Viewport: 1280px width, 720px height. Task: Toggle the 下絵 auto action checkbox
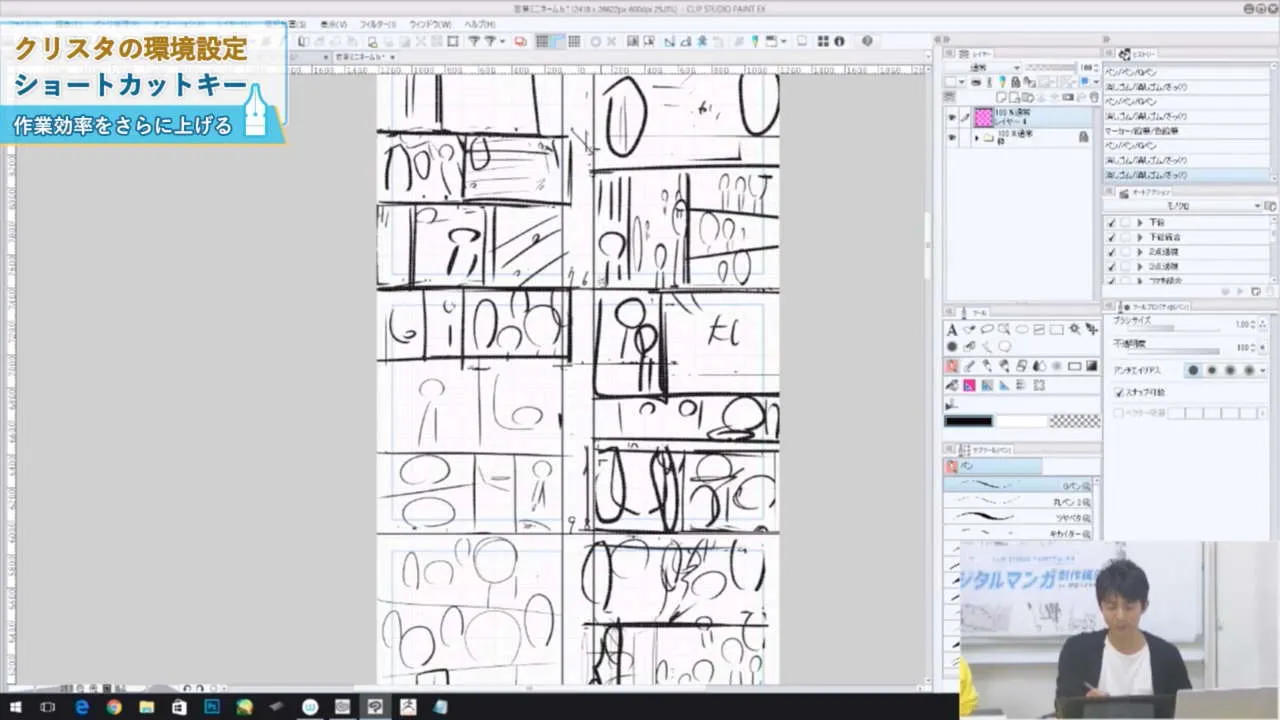tap(1112, 222)
